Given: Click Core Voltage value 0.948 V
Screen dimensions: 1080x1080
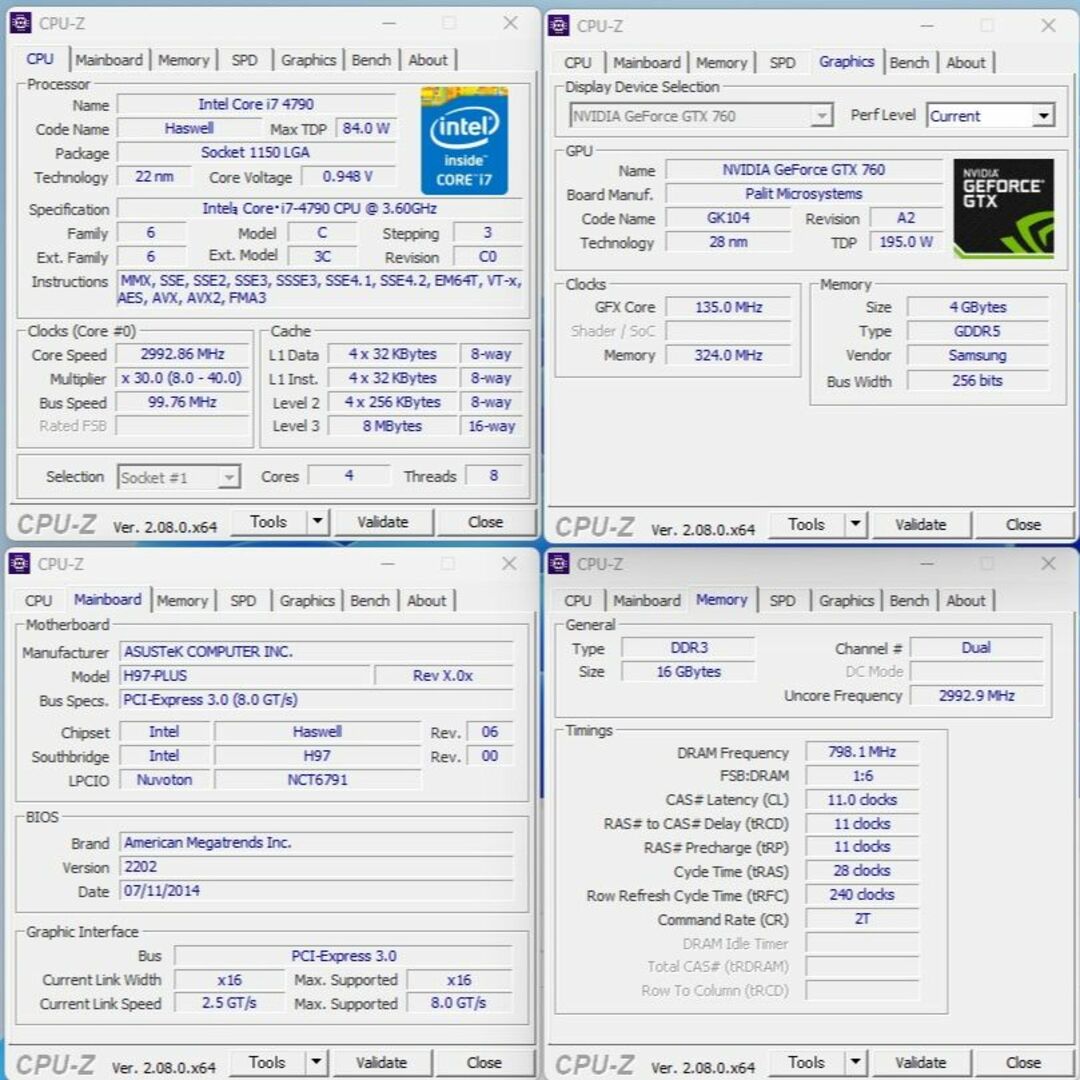Looking at the screenshot, I should click(349, 176).
